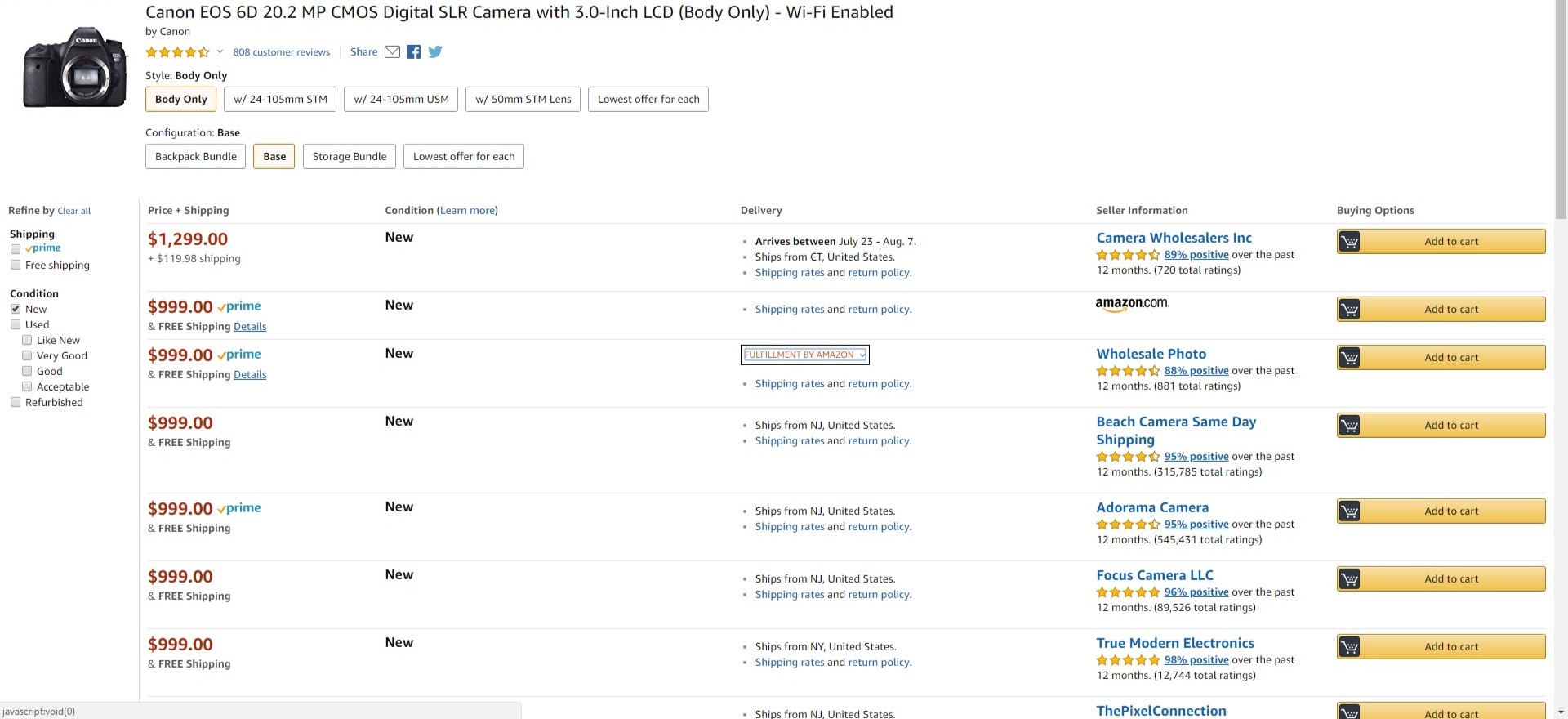This screenshot has width=1568, height=719.
Task: Select w/ 24-105mm USM style
Action: tap(401, 100)
